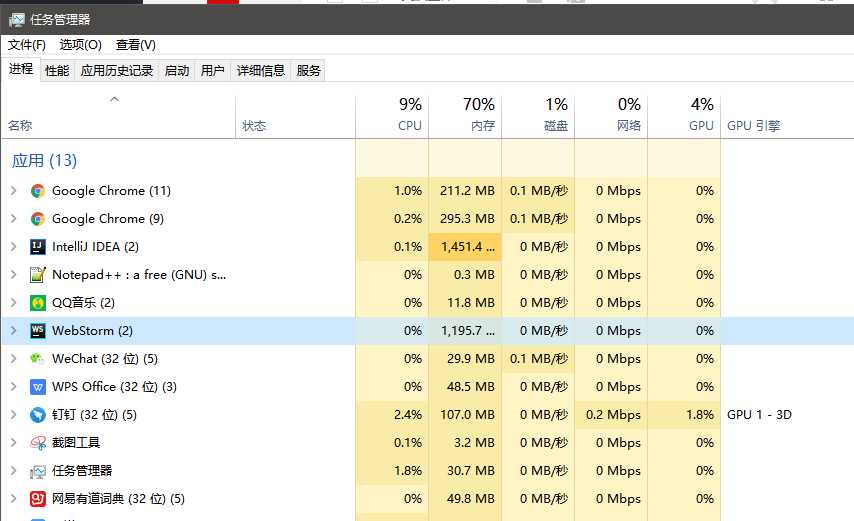Expand the 钉钉 (32 位) group
Screen dimensions: 854x521
pos(14,415)
